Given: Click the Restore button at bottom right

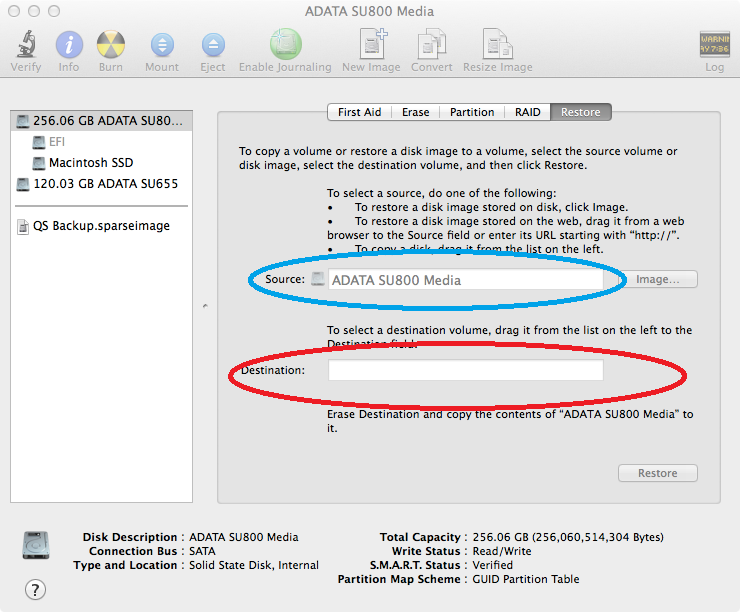Looking at the screenshot, I should point(658,473).
